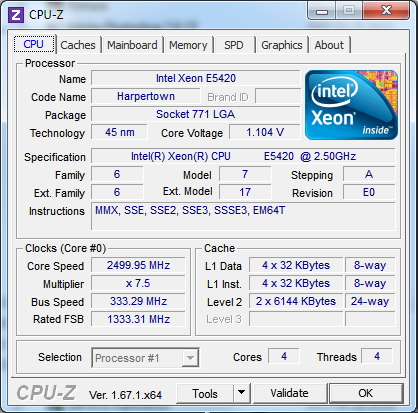Click the CPU-Z logo text at bottom left
This screenshot has width=418, height=413.
(x=46, y=393)
